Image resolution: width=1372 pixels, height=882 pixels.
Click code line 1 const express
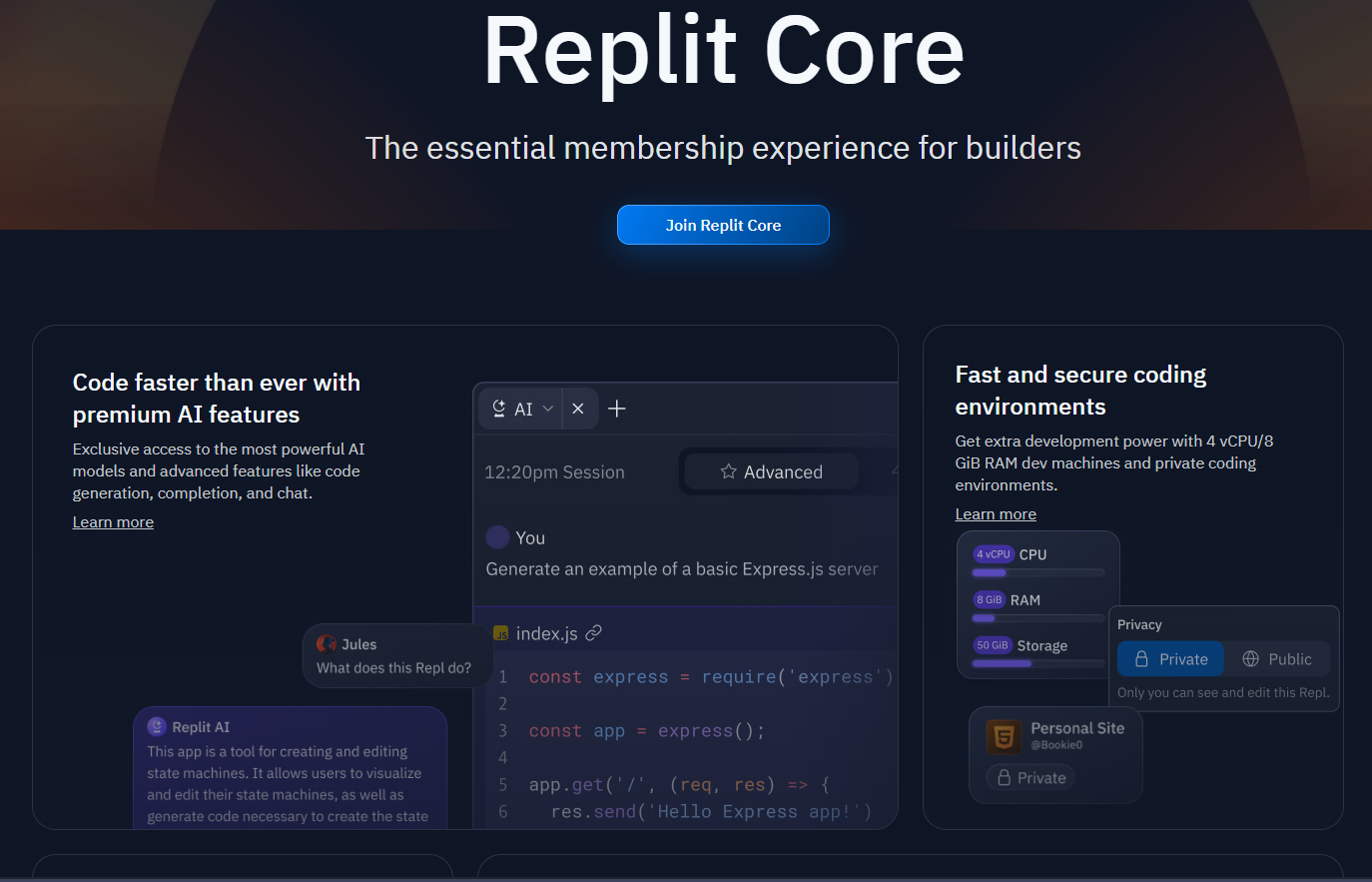coord(711,677)
